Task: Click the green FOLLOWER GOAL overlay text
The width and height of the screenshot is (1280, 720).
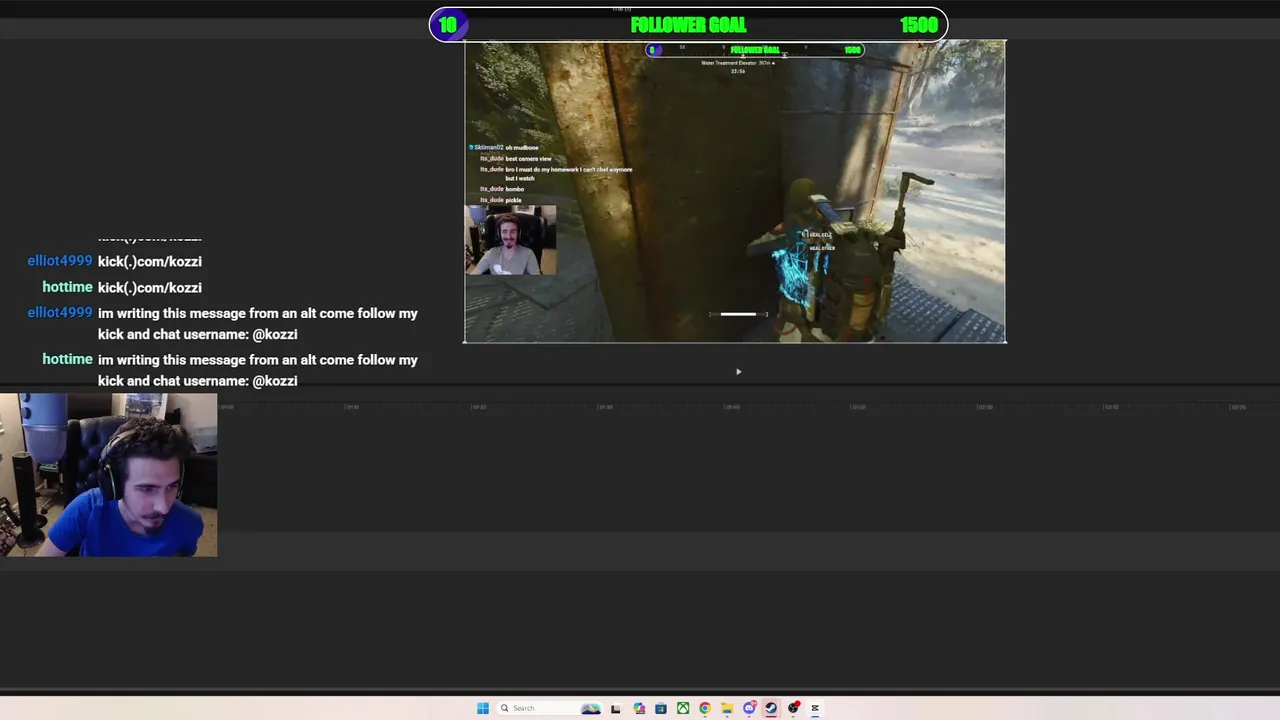Action: point(688,25)
